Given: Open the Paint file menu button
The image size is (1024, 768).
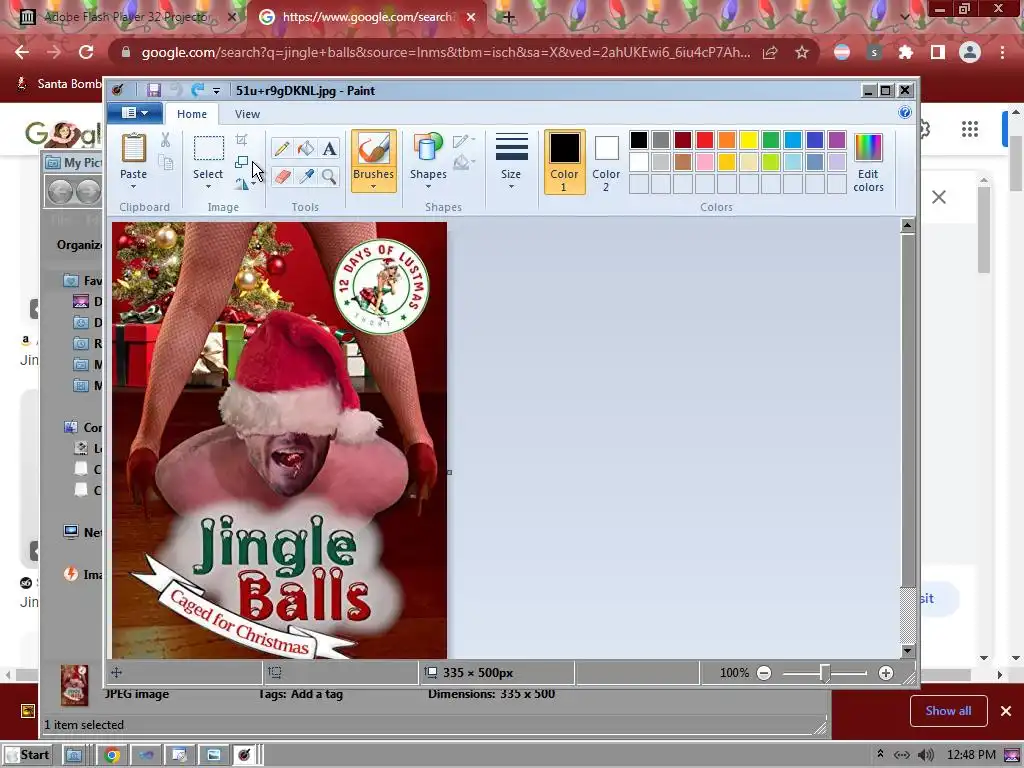Looking at the screenshot, I should 135,113.
